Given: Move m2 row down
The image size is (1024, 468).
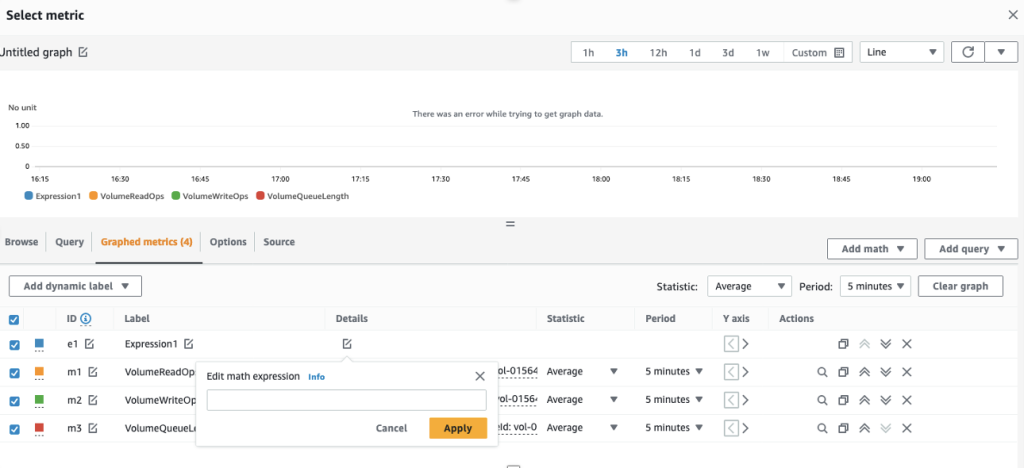Looking at the screenshot, I should [886, 400].
